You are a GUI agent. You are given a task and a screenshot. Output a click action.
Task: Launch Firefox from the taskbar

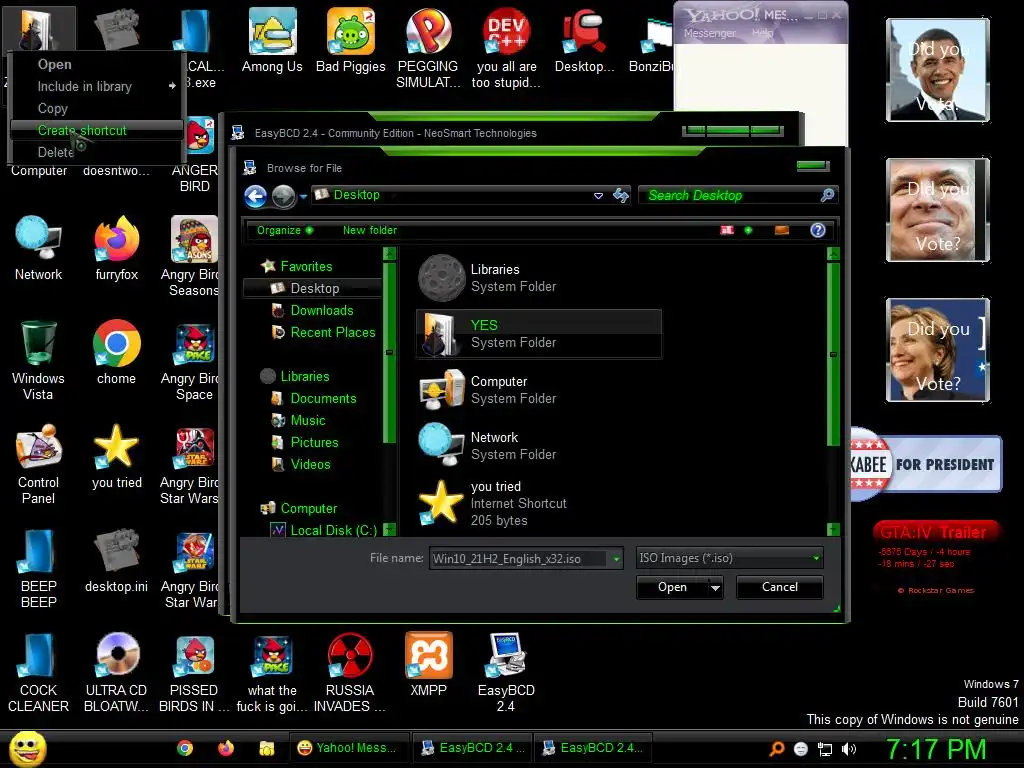pos(226,748)
